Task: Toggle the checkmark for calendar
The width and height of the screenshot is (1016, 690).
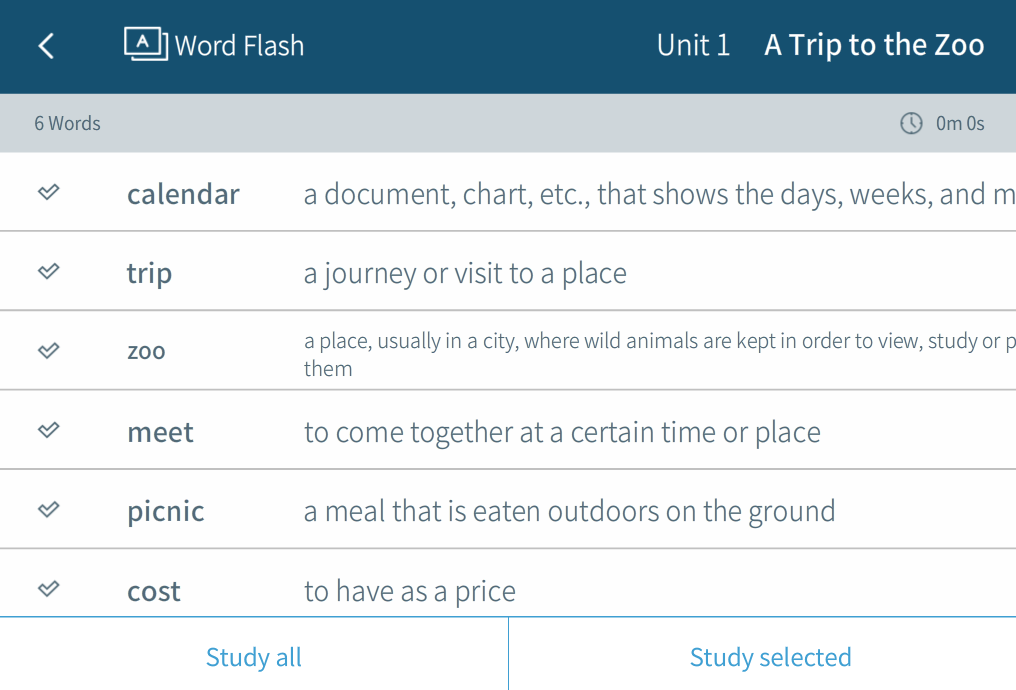Action: (48, 192)
